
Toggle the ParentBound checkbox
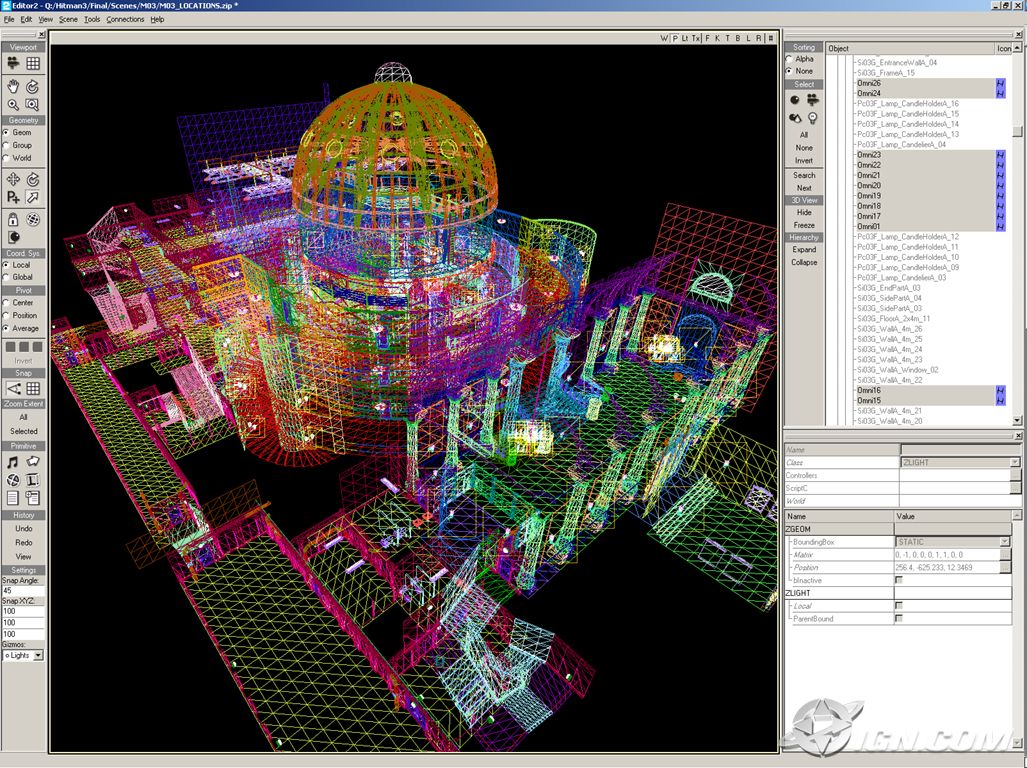(x=899, y=618)
